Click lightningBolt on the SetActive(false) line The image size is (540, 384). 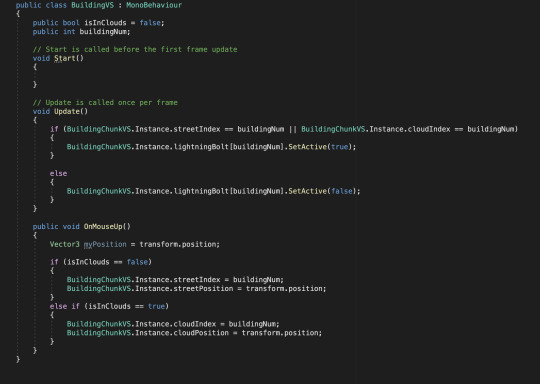click(x=201, y=191)
